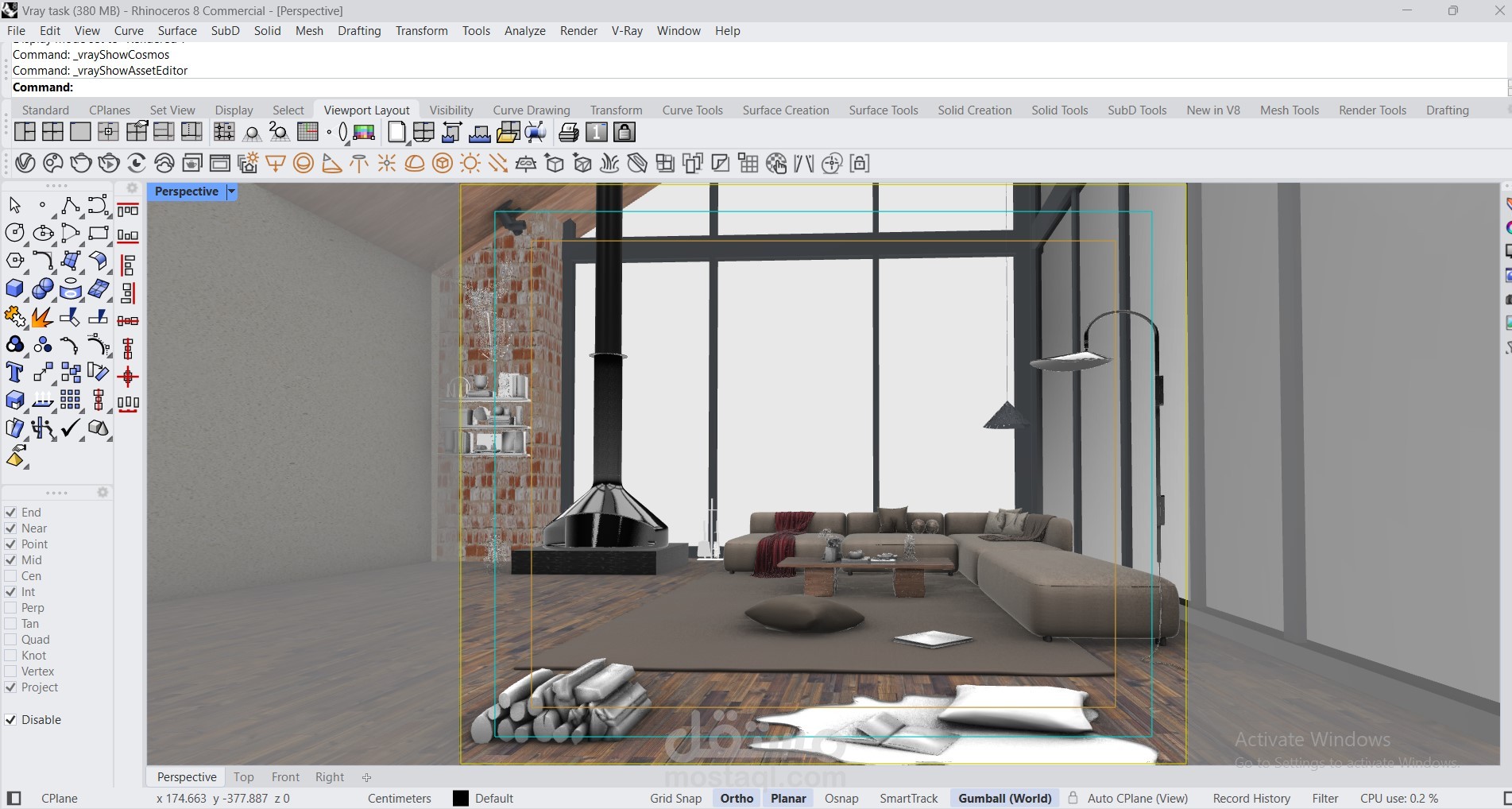Select the Circle drawing tool
Screen dimensions: 1512x809
[x=14, y=234]
